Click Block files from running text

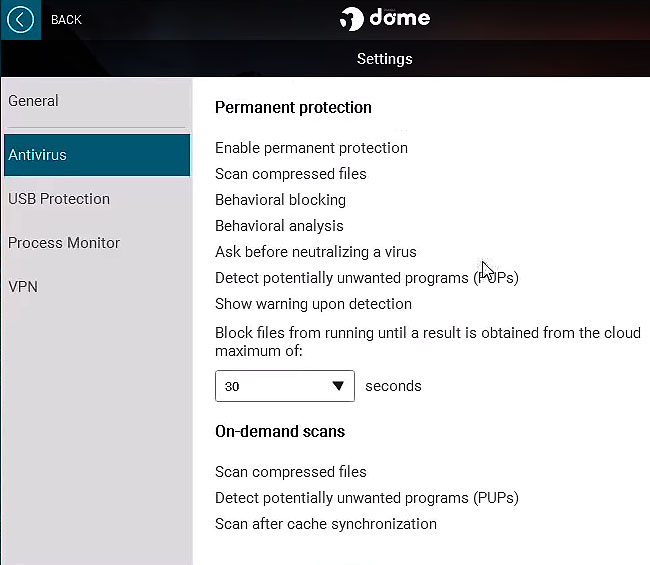(x=428, y=342)
